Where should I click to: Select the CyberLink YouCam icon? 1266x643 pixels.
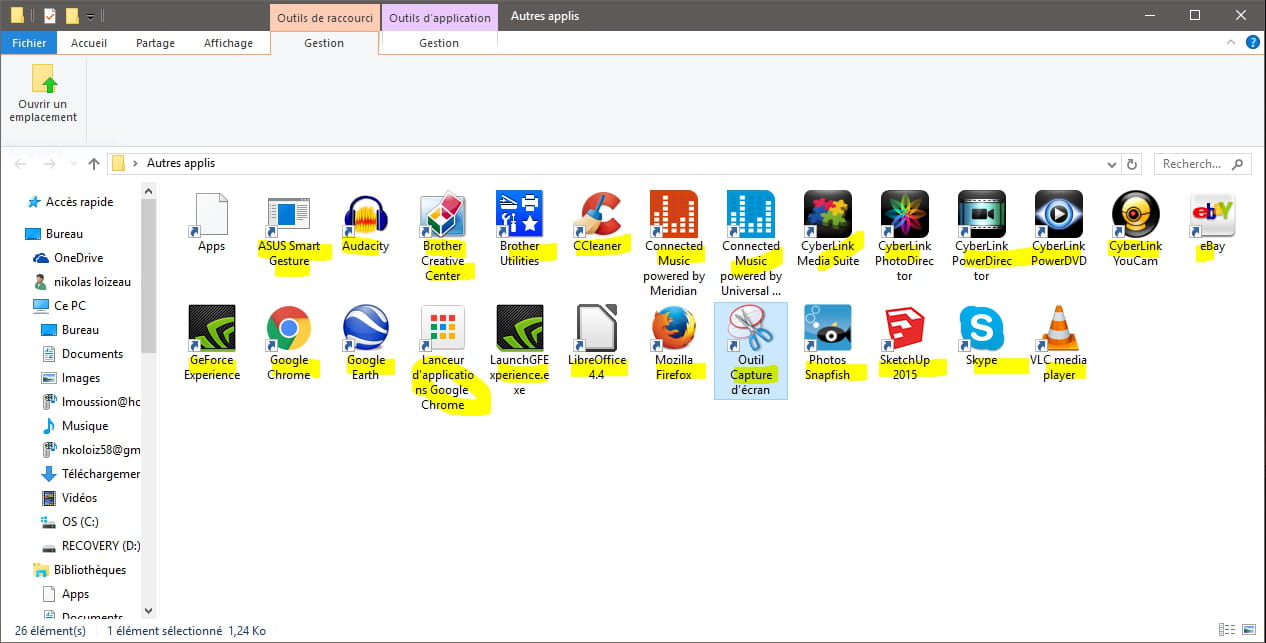[x=1135, y=214]
